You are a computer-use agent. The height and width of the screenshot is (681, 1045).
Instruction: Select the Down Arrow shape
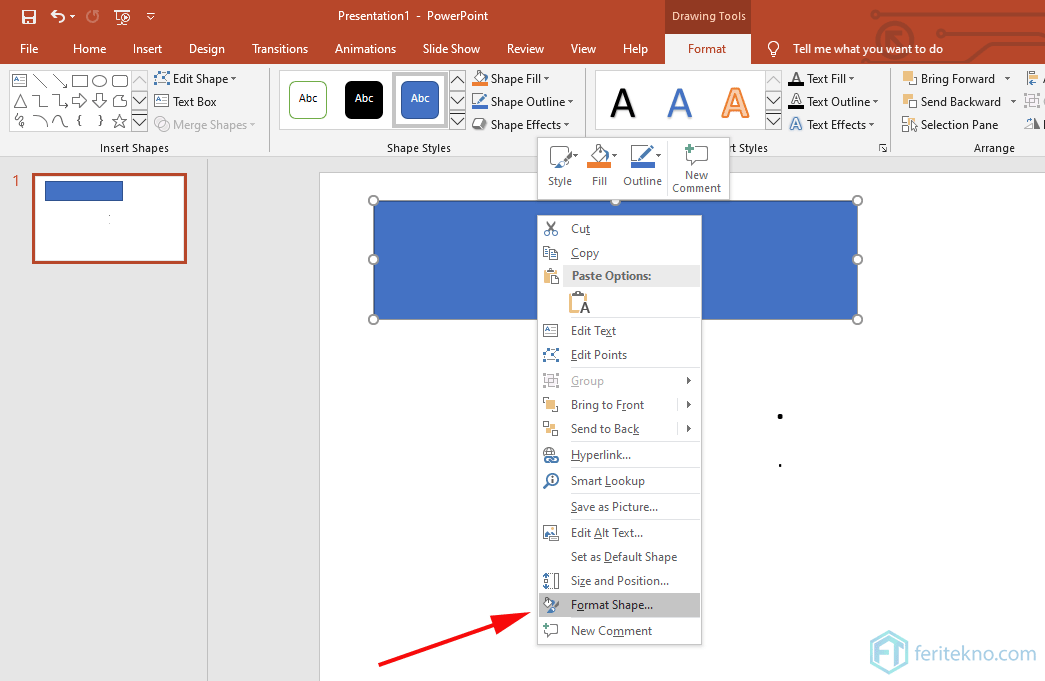point(99,101)
